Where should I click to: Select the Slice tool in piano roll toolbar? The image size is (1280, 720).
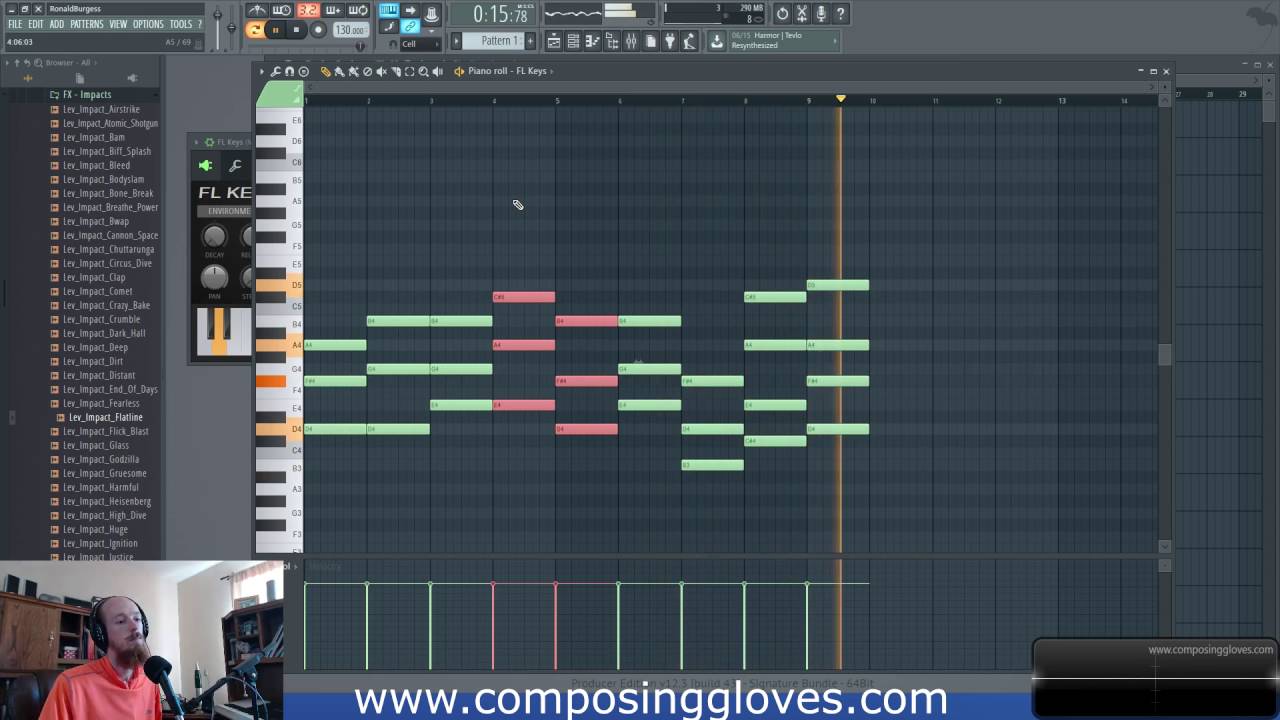click(x=395, y=71)
